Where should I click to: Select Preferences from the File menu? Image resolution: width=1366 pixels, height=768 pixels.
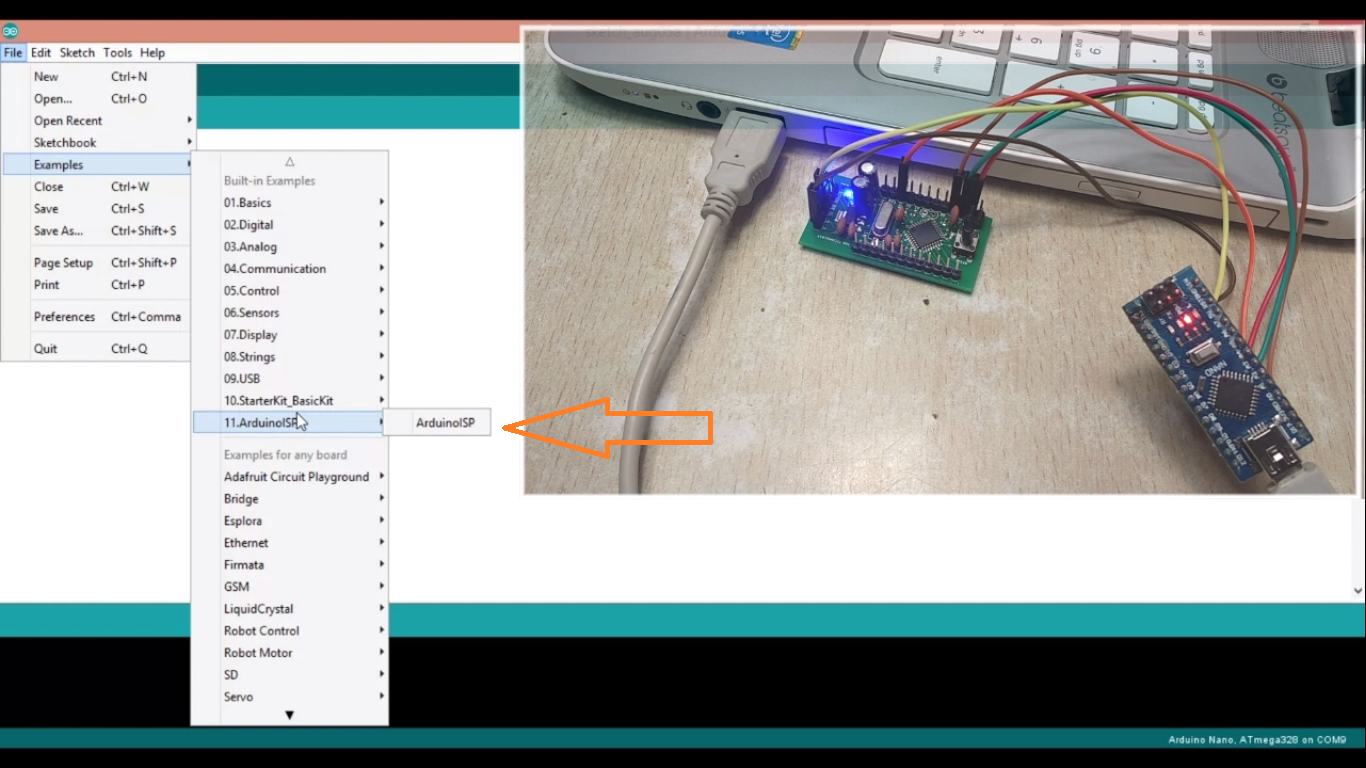(x=64, y=316)
